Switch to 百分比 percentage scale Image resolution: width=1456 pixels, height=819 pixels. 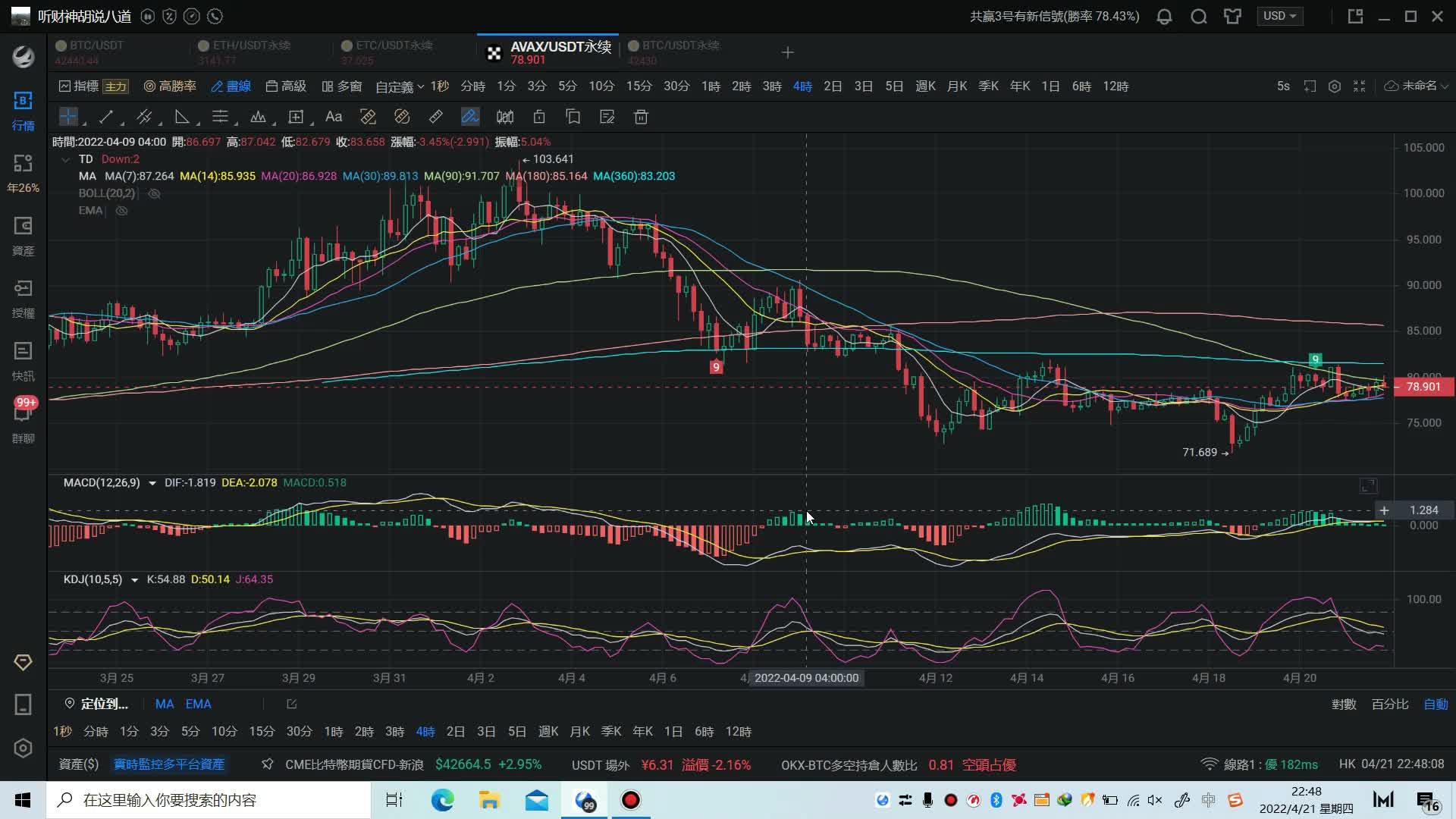(x=1390, y=704)
